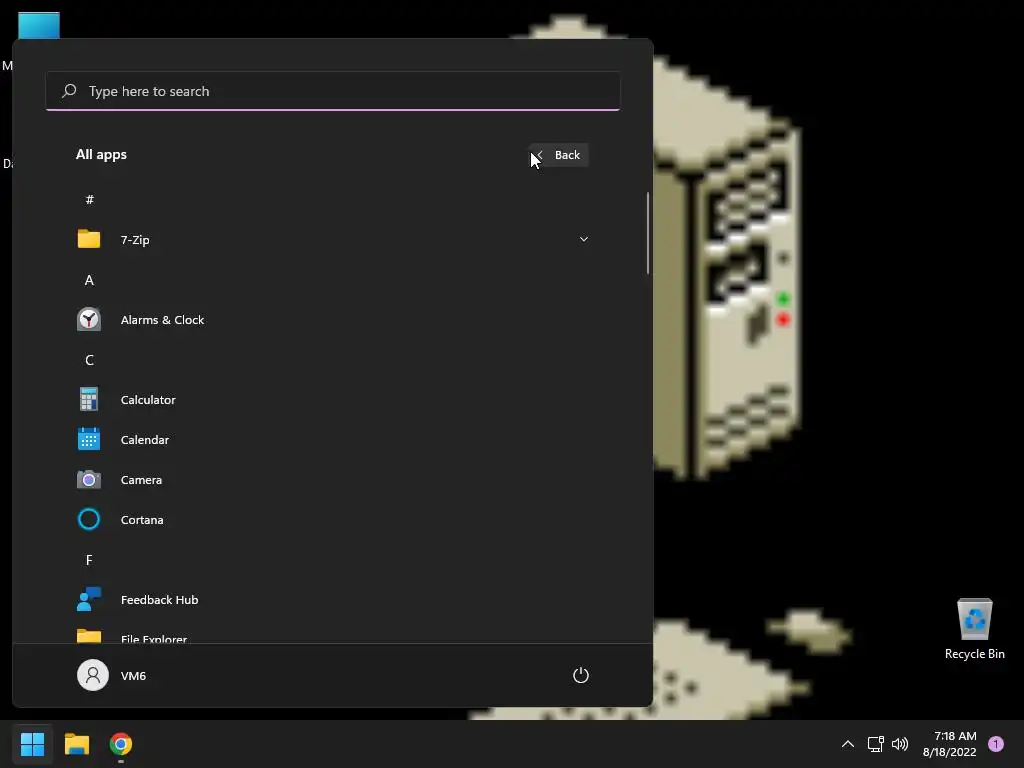Open the Power options button
Viewport: 1024px width, 768px height.
click(581, 675)
